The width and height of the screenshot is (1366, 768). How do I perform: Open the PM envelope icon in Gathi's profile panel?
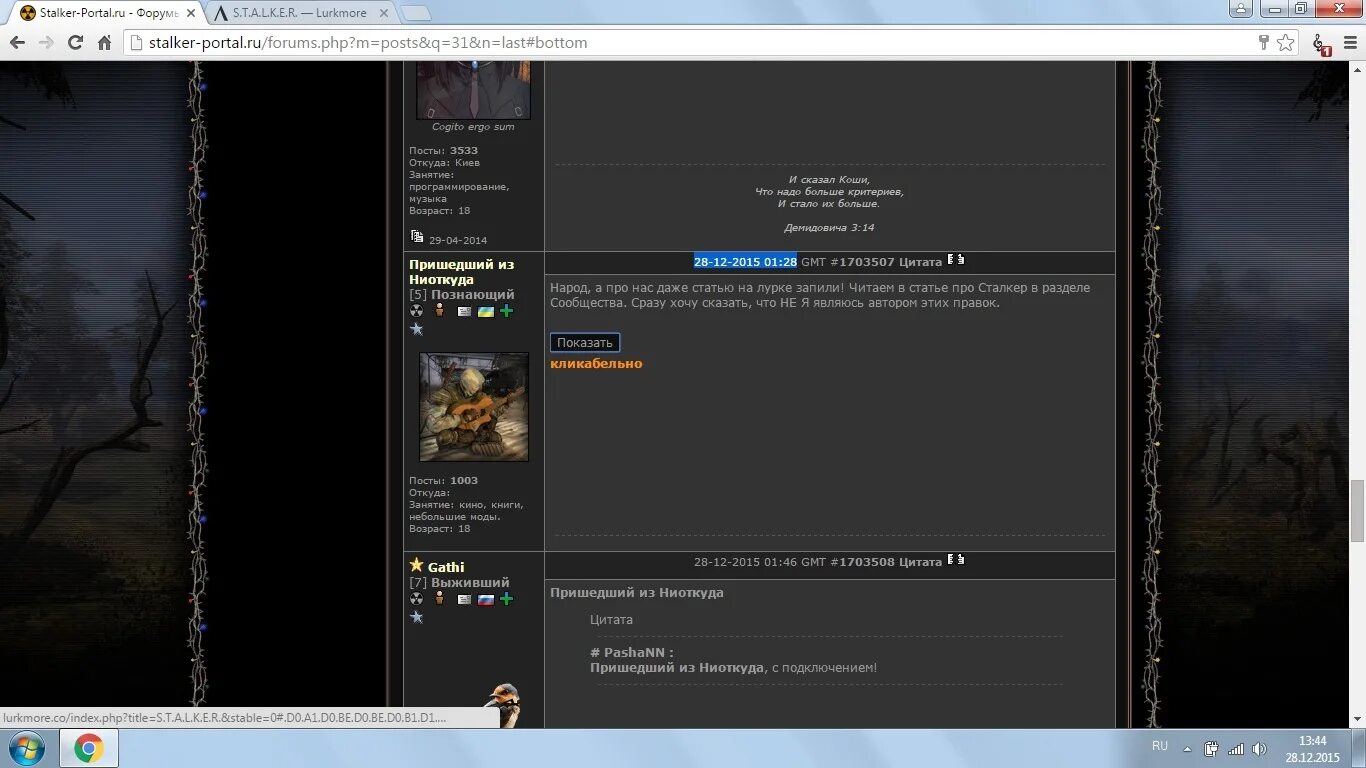[462, 598]
